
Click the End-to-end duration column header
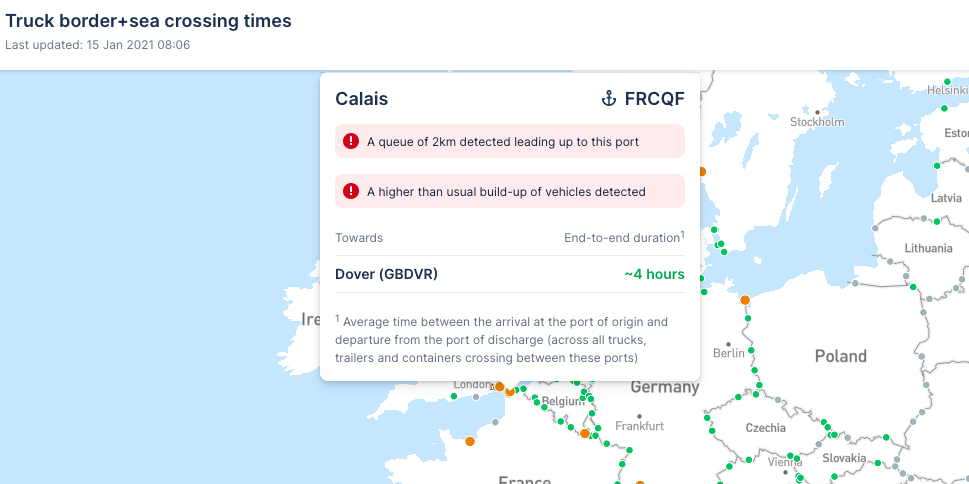click(622, 238)
